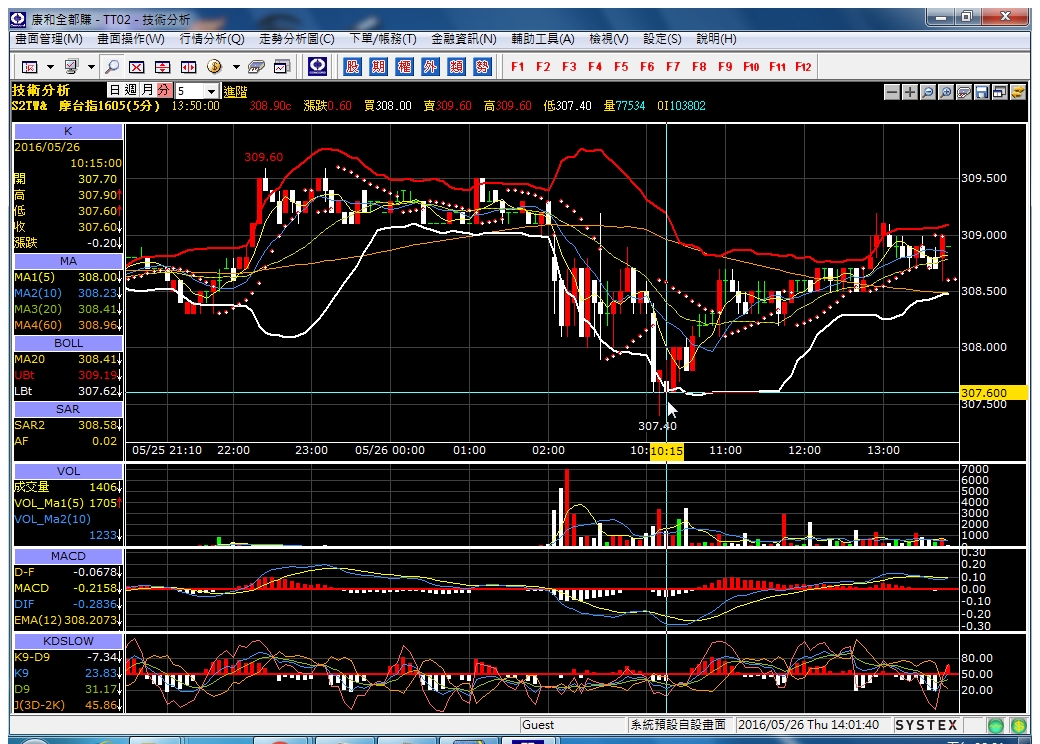Click the minus button in chart toolbar
This screenshot has width=1040, height=744.
892,92
